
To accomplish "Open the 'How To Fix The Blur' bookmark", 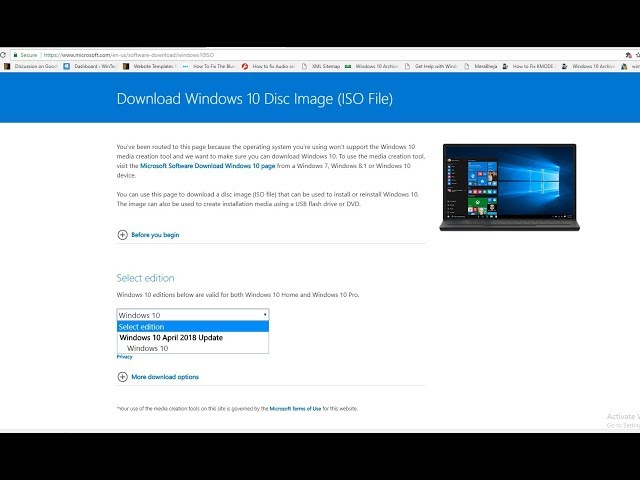I will pos(209,66).
